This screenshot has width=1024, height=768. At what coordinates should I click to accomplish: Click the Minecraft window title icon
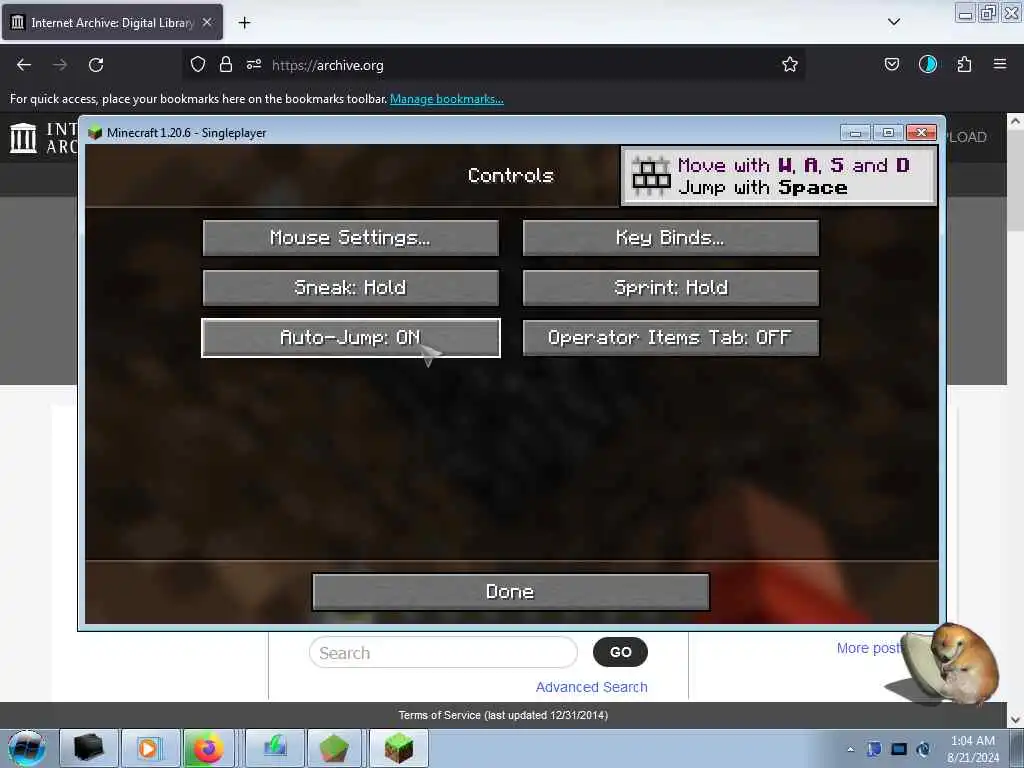tap(95, 133)
